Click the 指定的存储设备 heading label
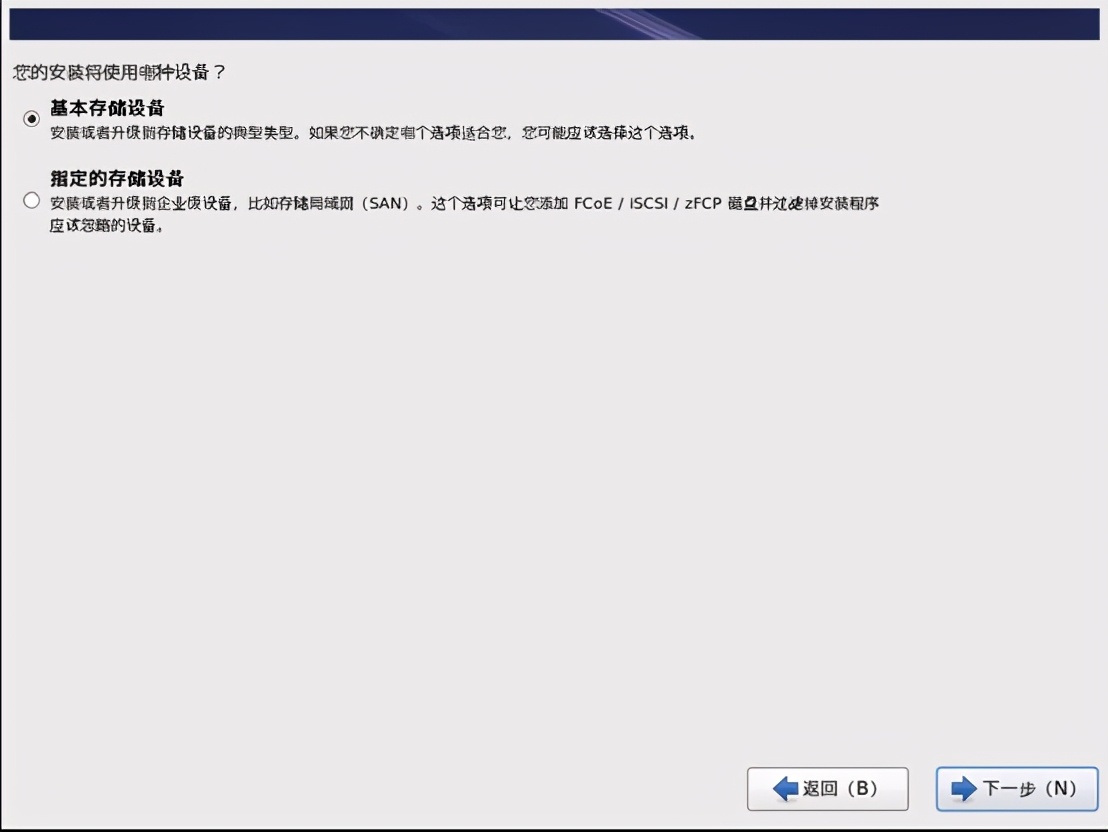The image size is (1108, 832). 117,178
